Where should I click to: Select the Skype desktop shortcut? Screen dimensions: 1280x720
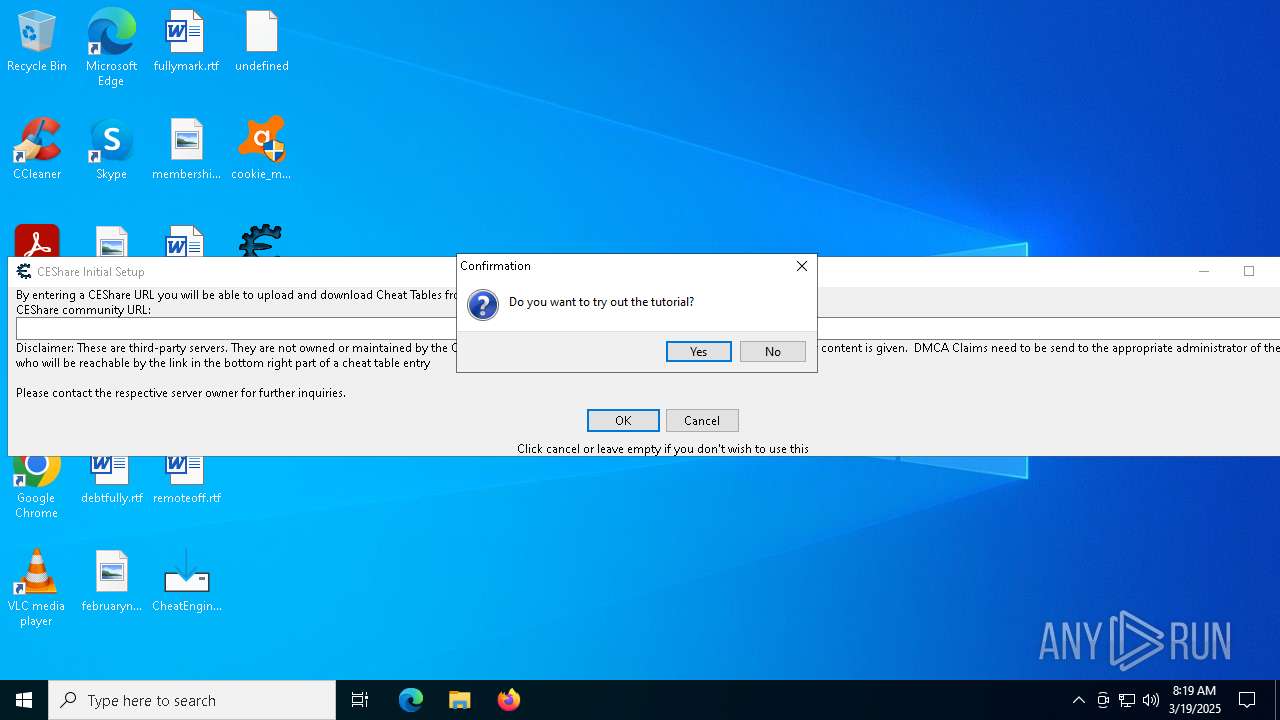click(111, 150)
